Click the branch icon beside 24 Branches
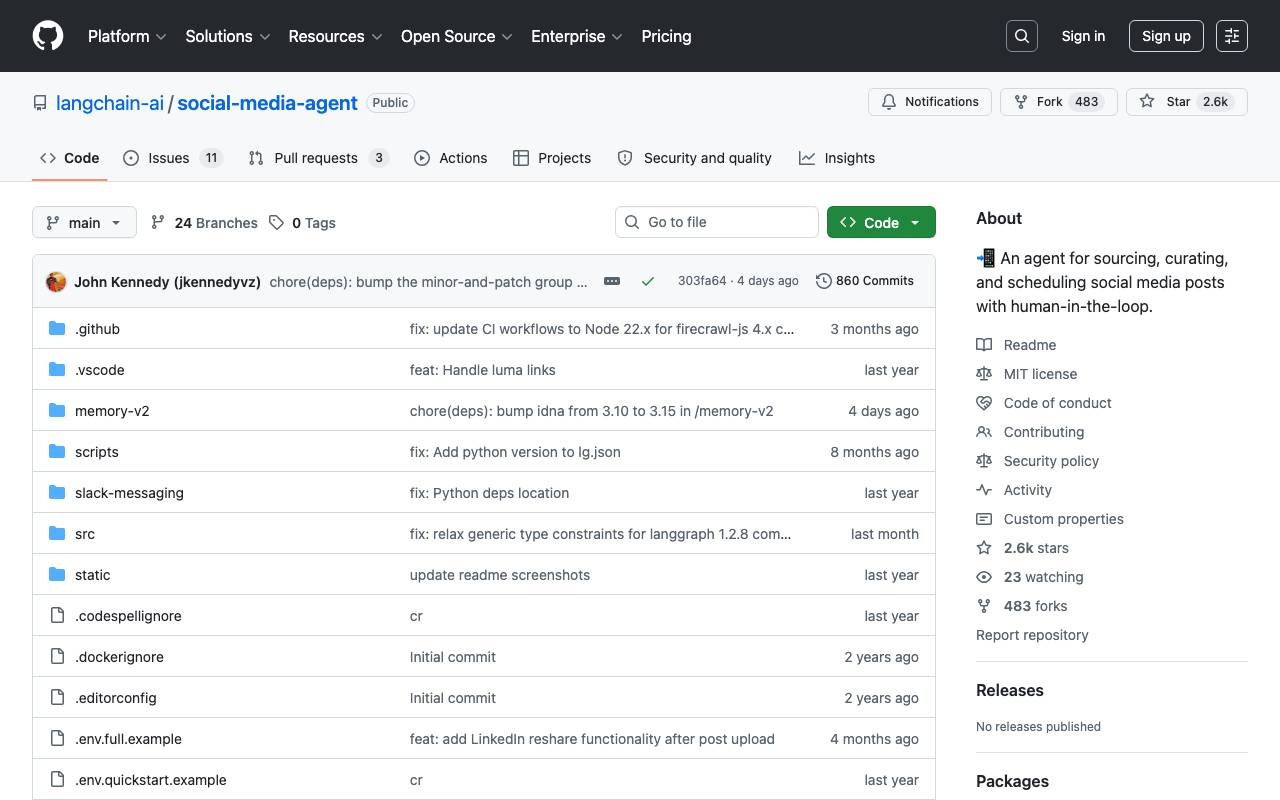Screen dimensions: 1280x800 [158, 223]
